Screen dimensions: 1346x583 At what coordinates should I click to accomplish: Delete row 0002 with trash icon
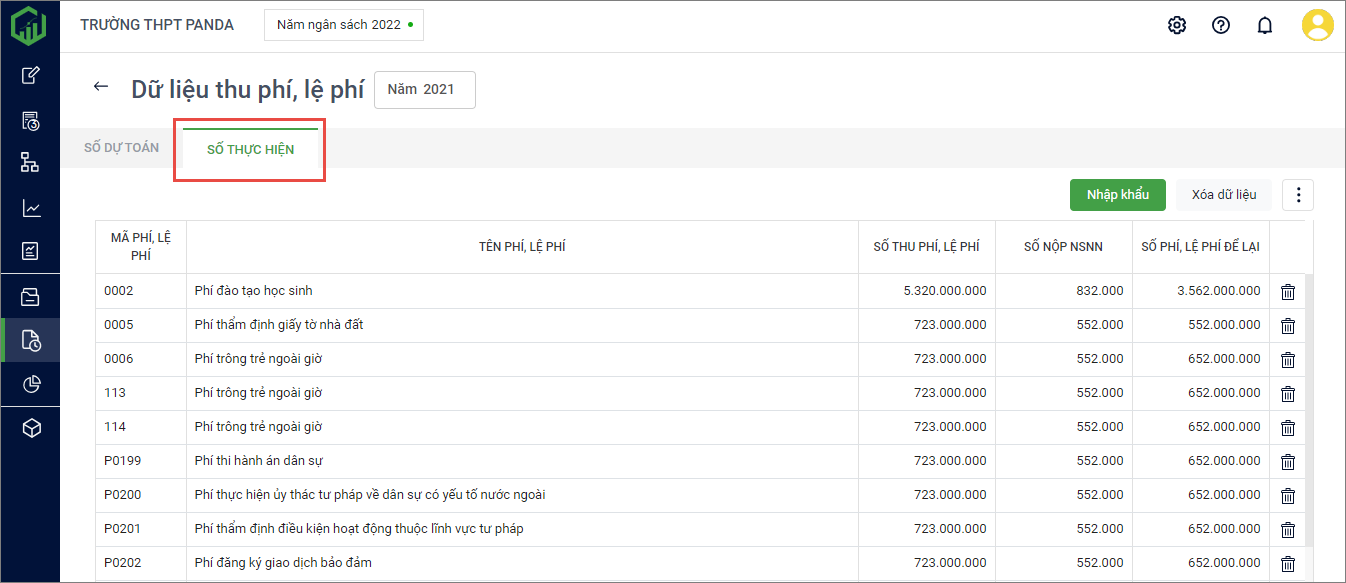[x=1288, y=291]
